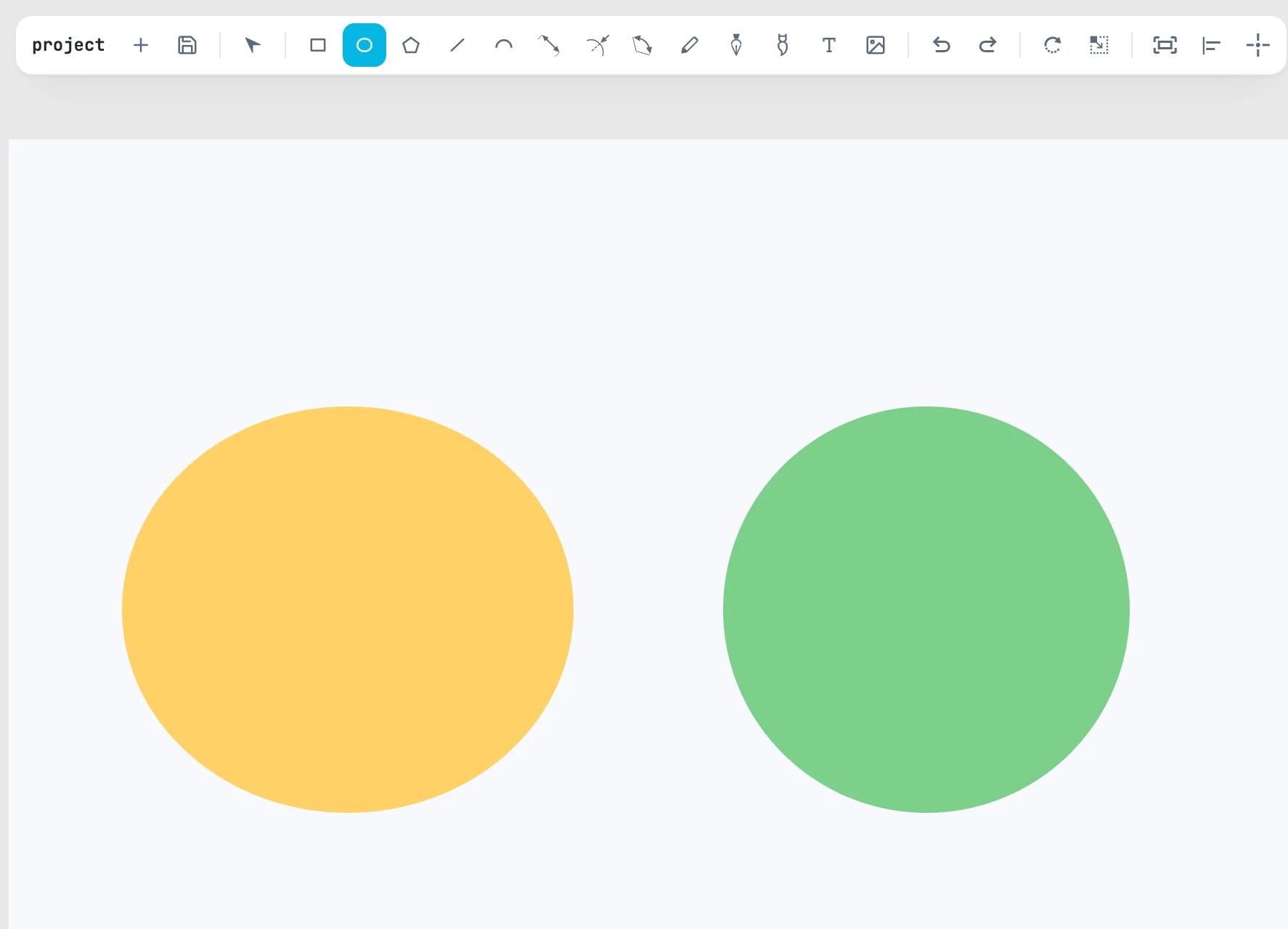
Task: Save the project with floppy disk icon
Action: [187, 45]
